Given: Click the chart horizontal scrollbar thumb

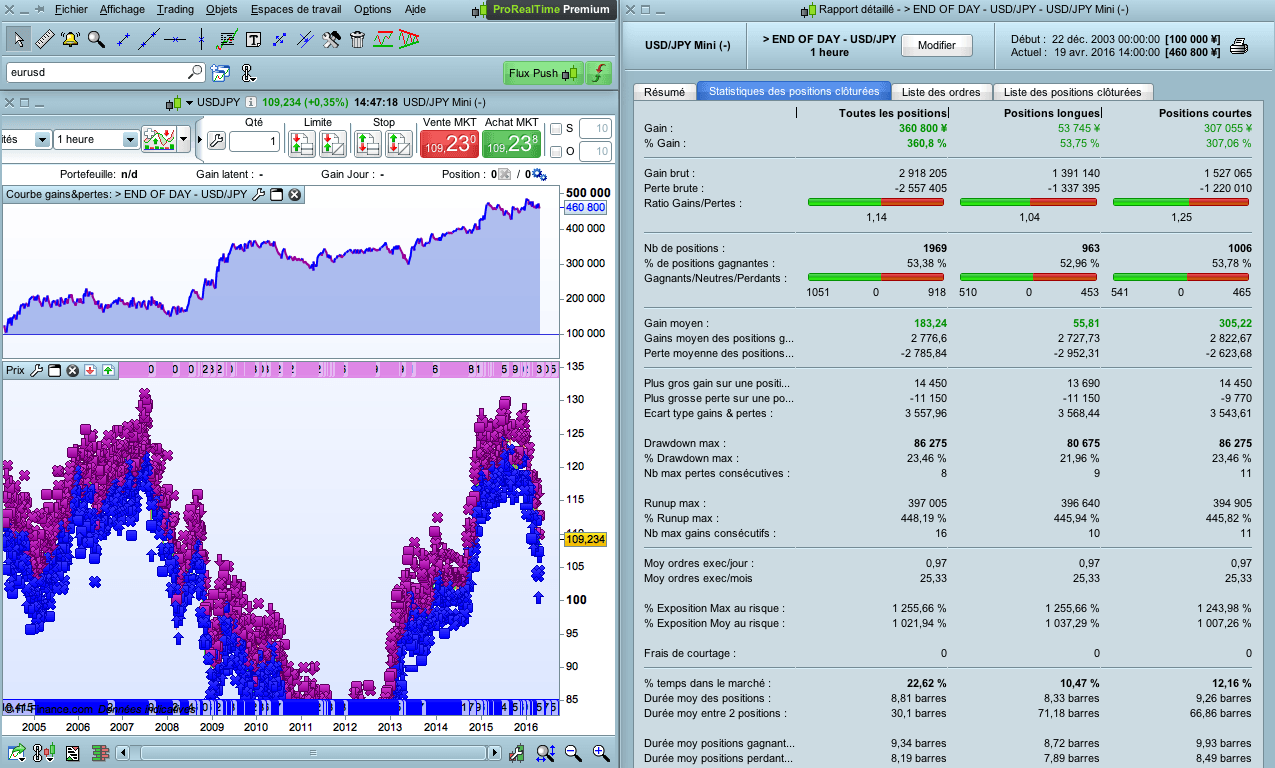Looking at the screenshot, I should coord(315,753).
